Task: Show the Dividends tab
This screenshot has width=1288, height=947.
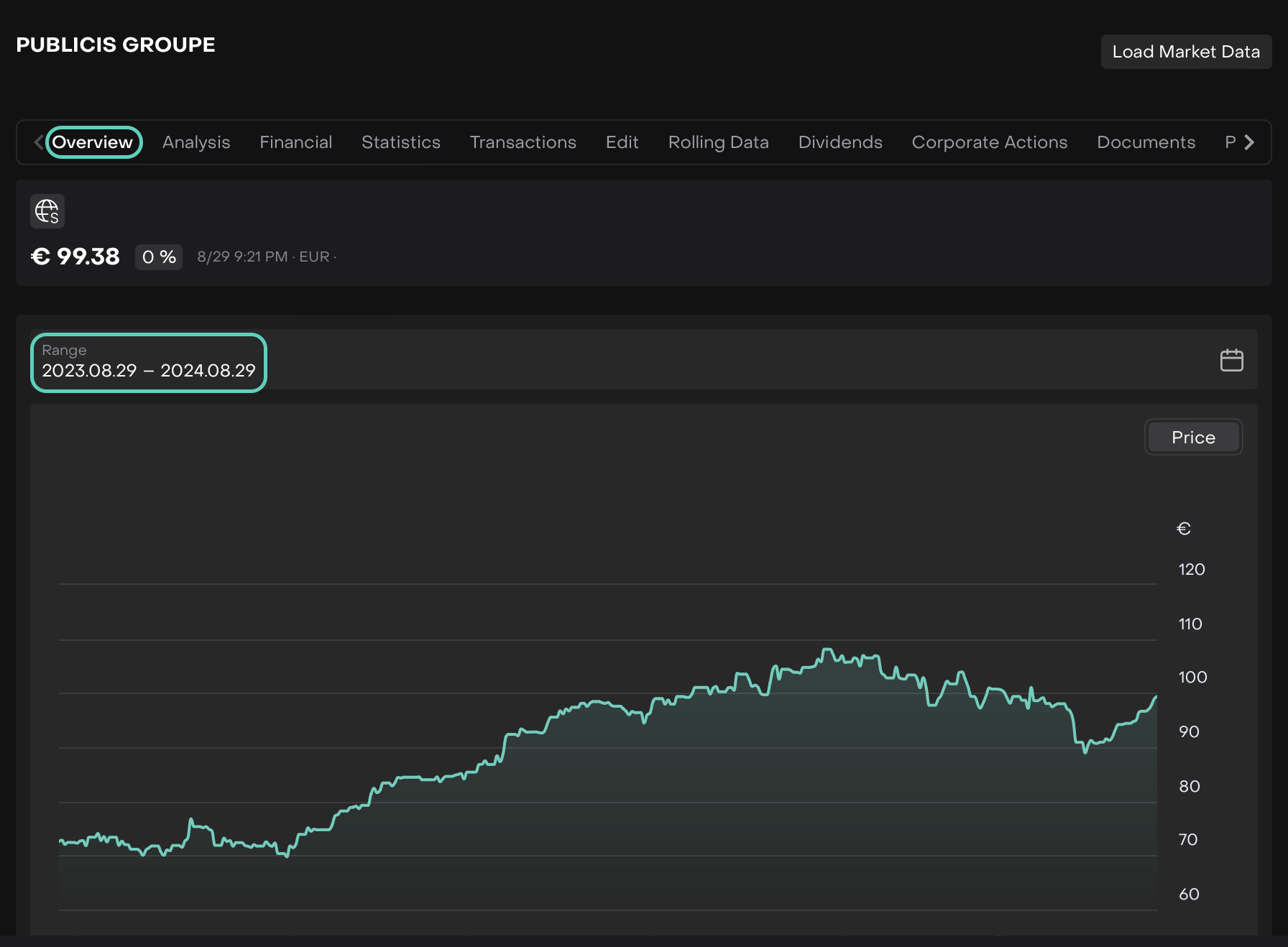Action: 839,142
